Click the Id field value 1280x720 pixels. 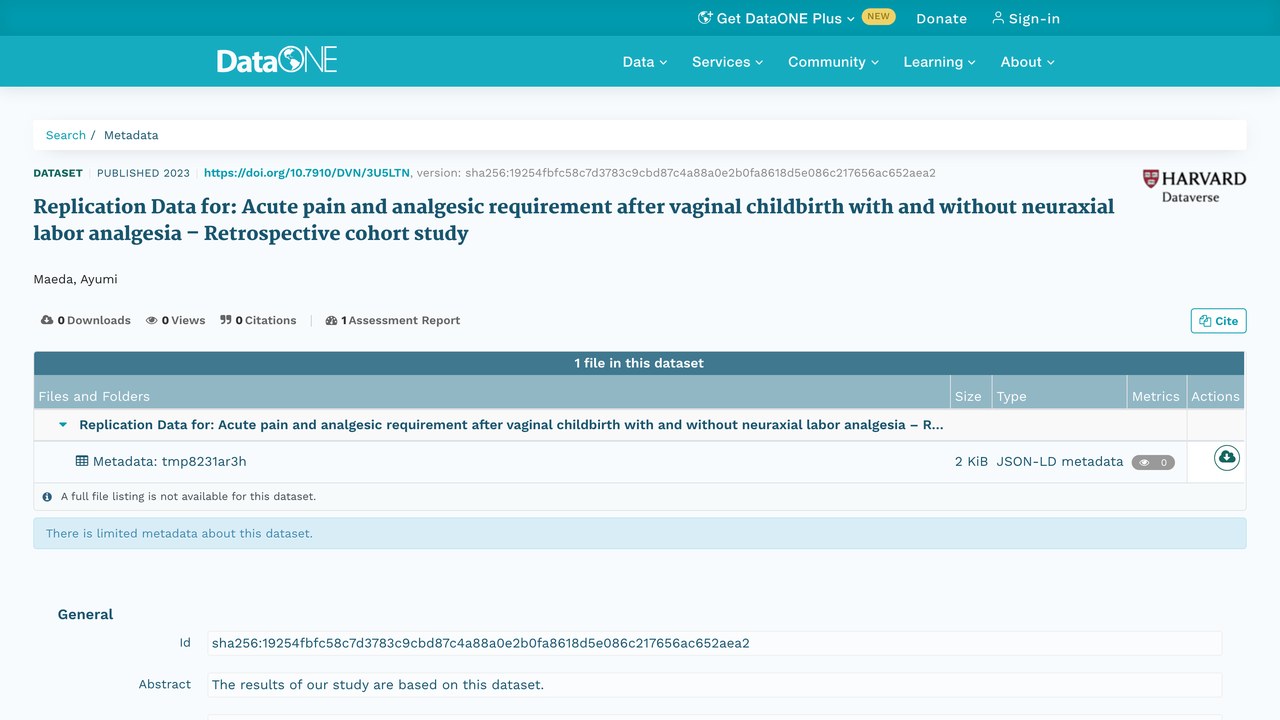click(714, 643)
